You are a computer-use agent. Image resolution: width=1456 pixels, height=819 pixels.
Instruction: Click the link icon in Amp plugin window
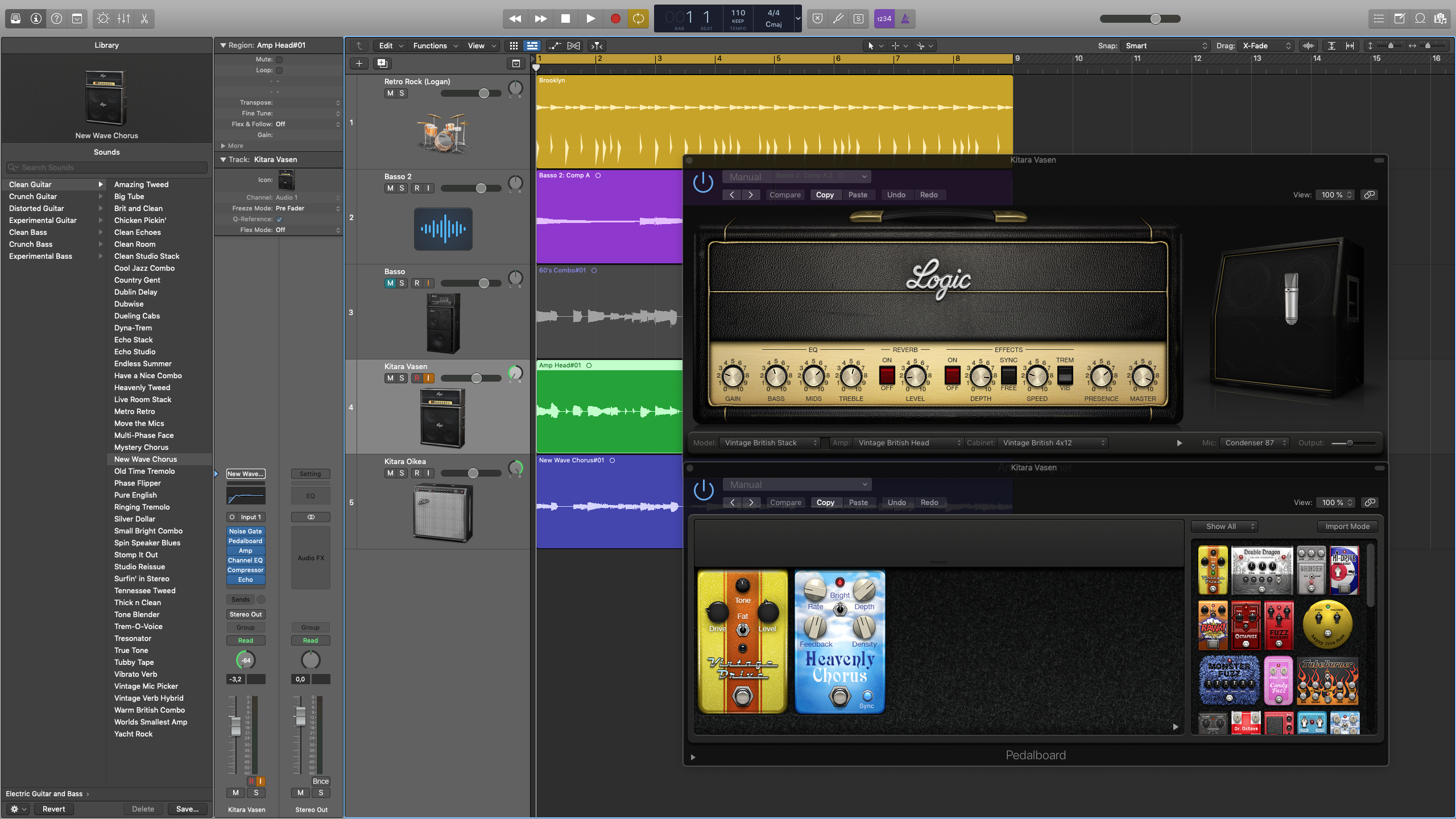coord(1370,195)
